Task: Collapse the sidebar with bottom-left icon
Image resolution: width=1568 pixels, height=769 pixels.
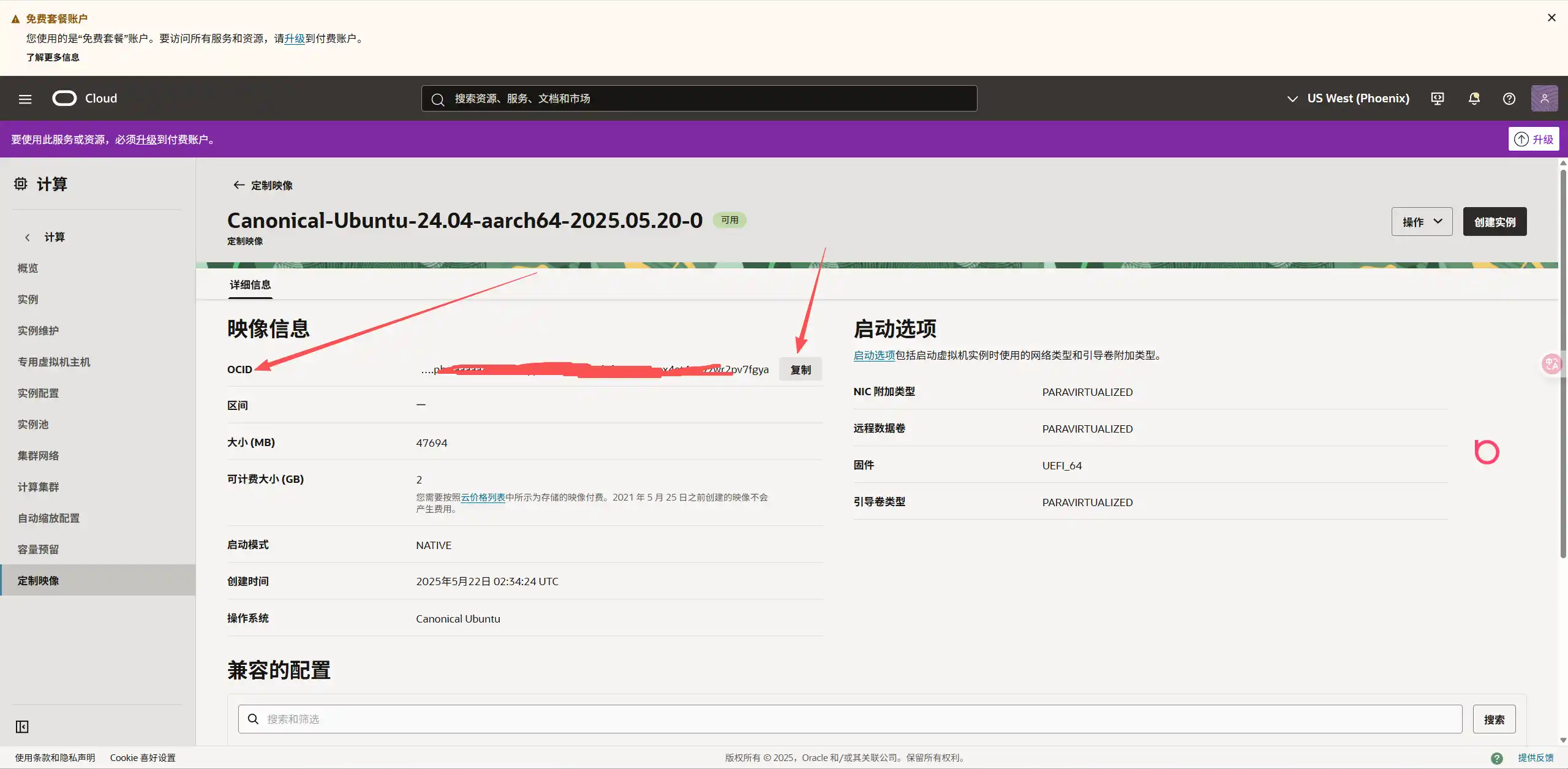Action: tap(22, 727)
